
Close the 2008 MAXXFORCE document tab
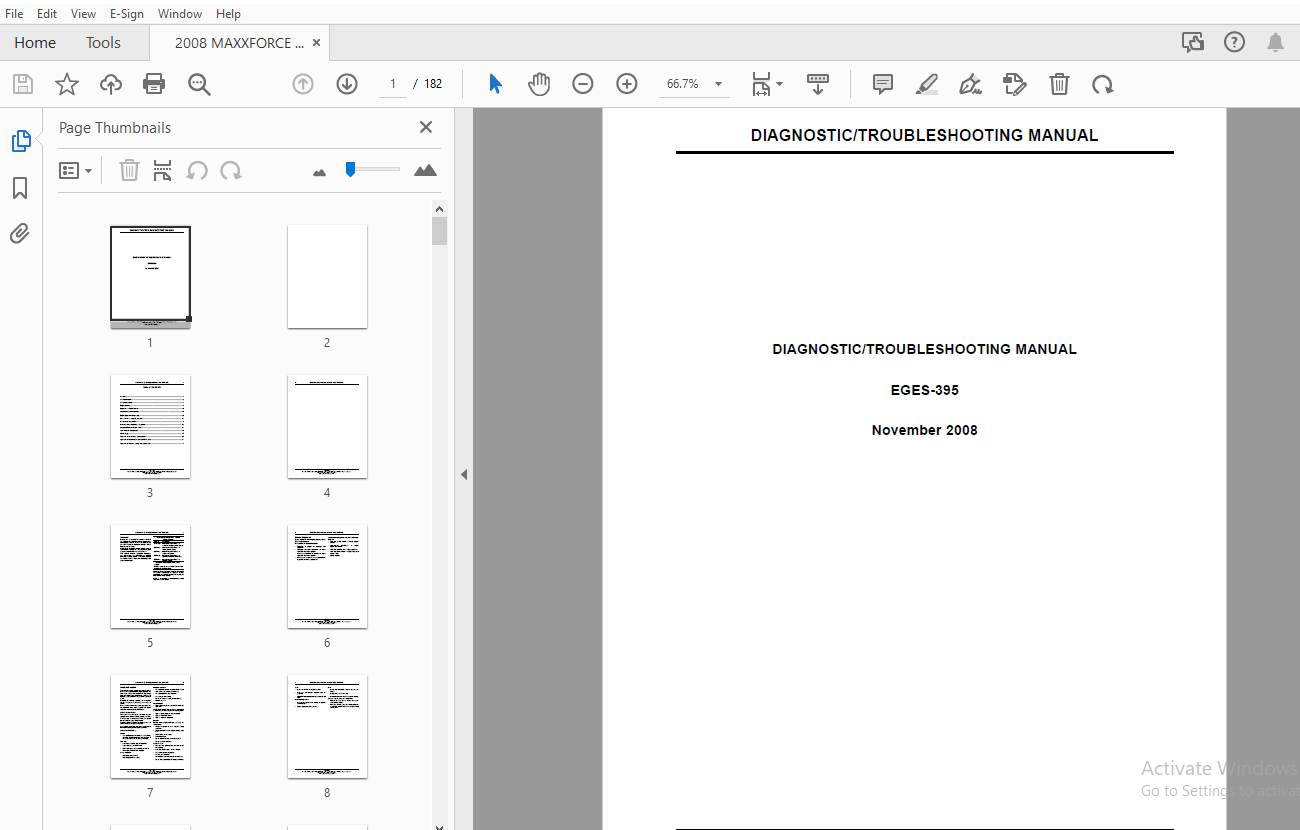tap(317, 43)
